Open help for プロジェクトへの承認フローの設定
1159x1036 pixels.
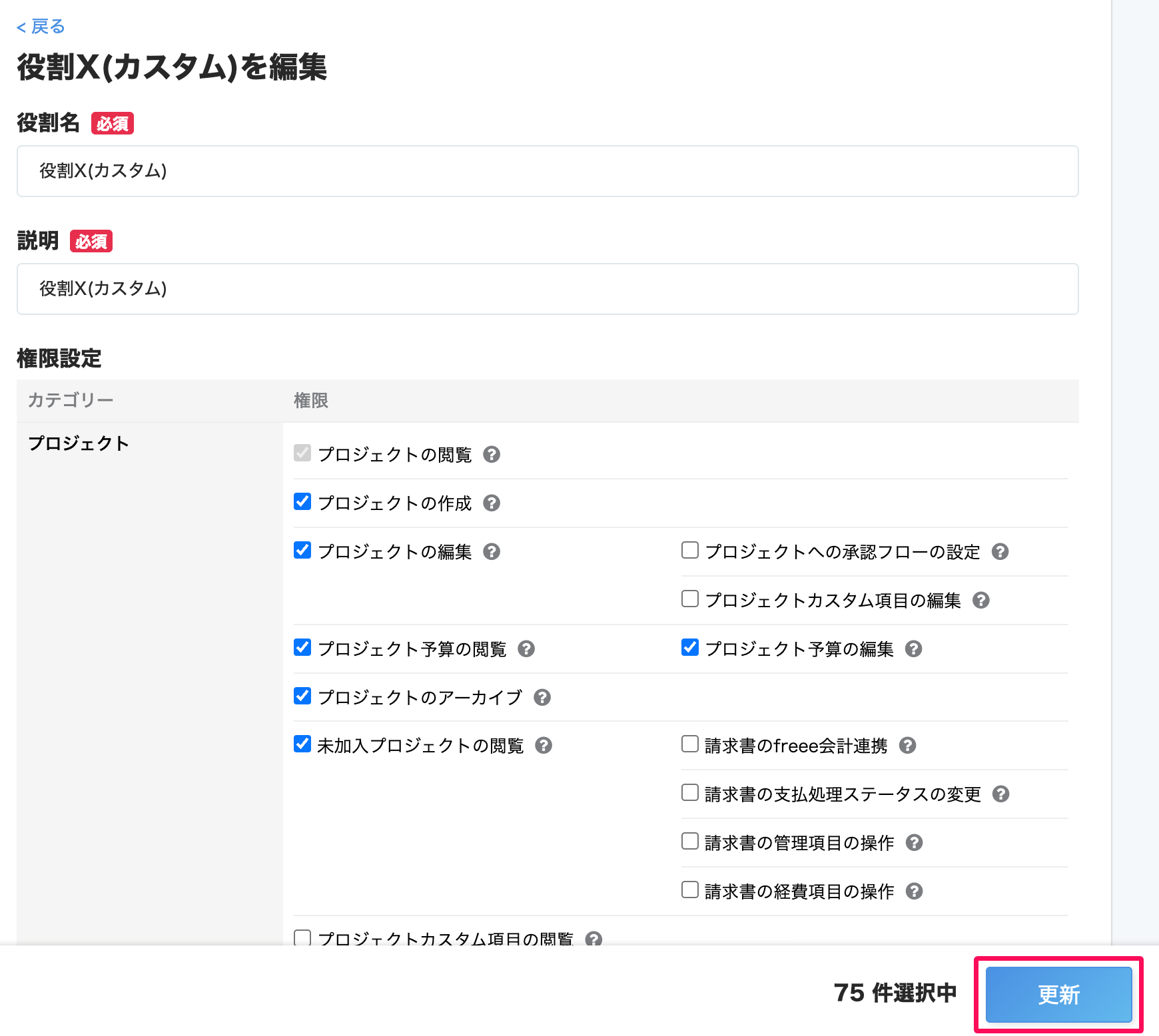1000,551
